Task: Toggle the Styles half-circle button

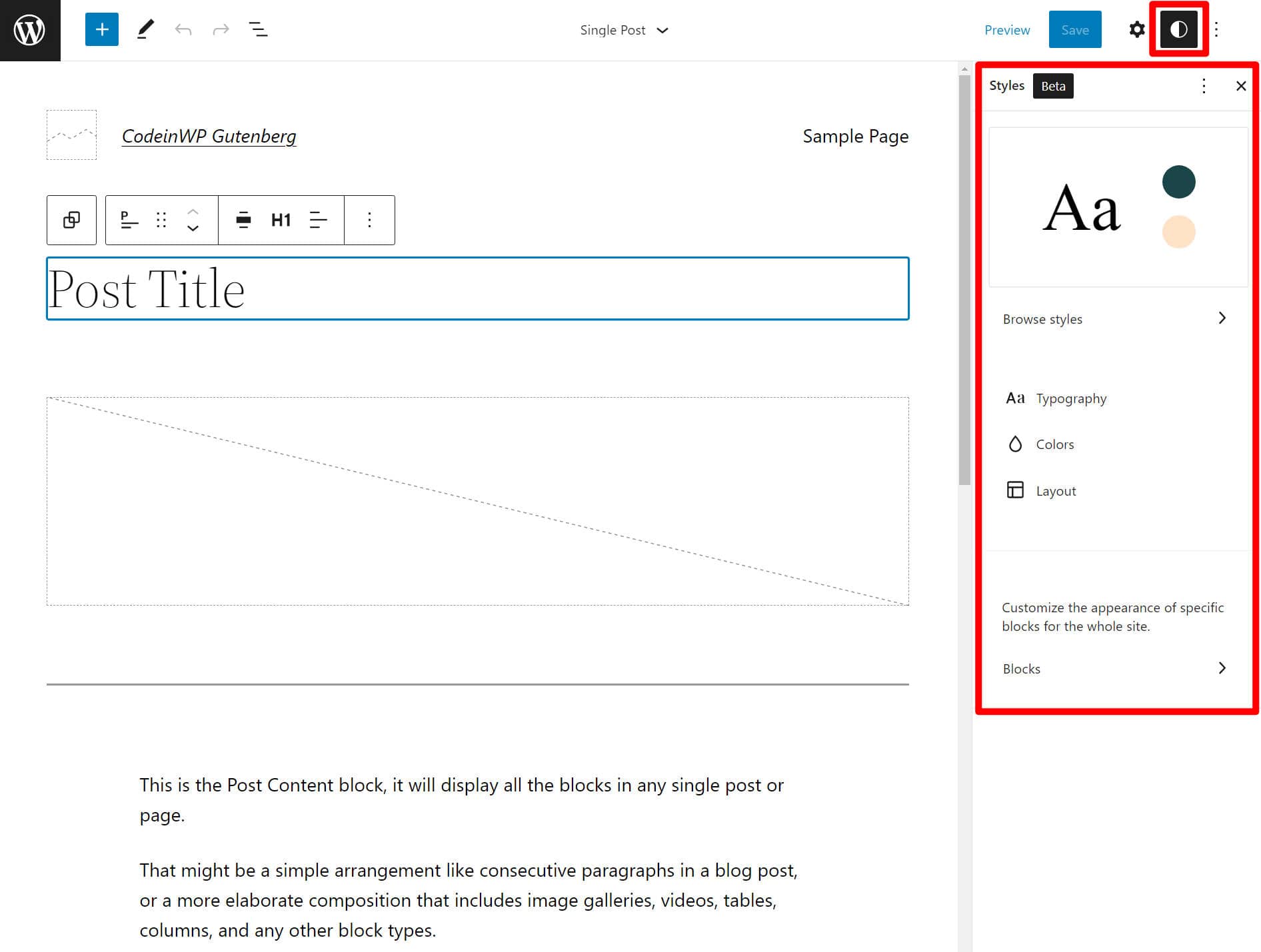Action: point(1178,29)
